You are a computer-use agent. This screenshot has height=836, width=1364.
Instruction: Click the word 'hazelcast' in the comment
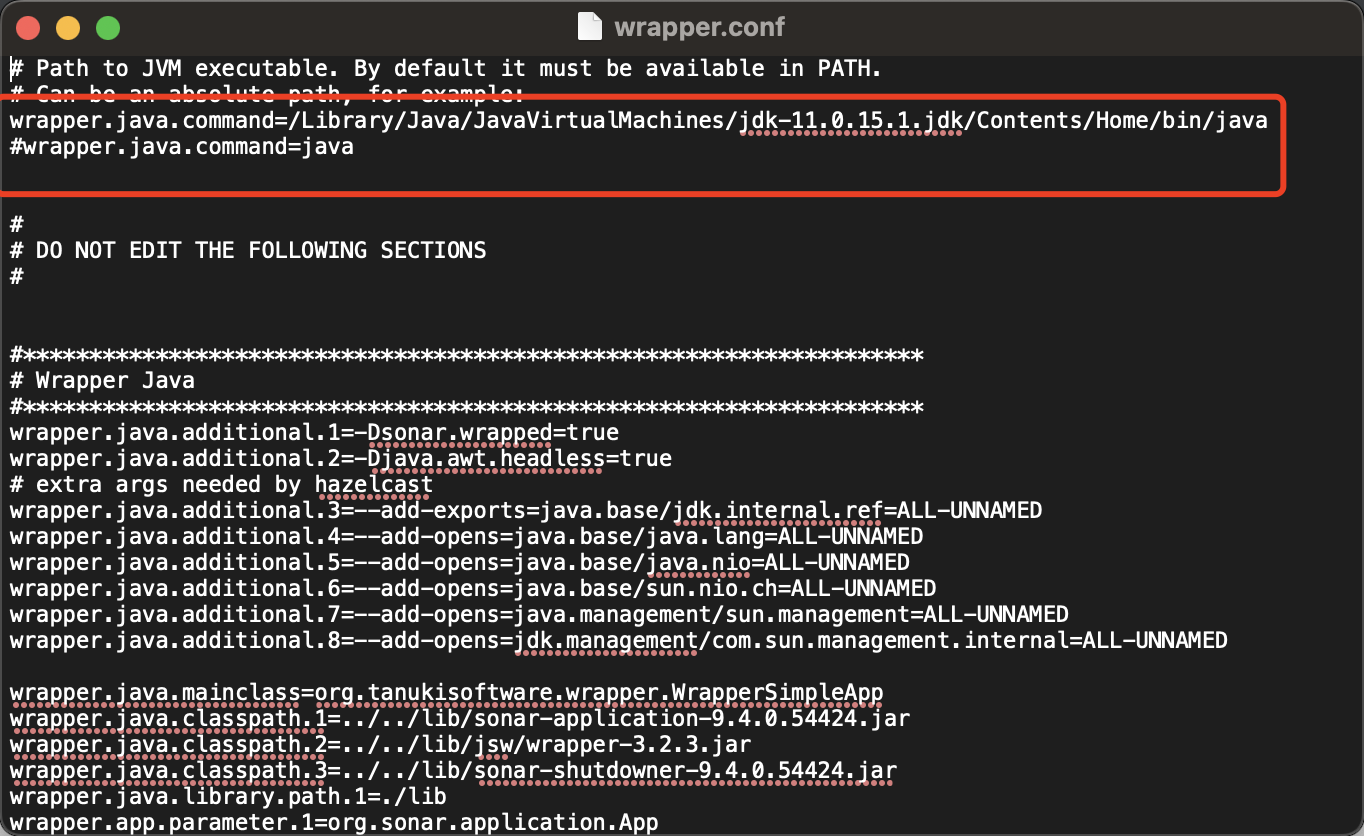[x=373, y=485]
